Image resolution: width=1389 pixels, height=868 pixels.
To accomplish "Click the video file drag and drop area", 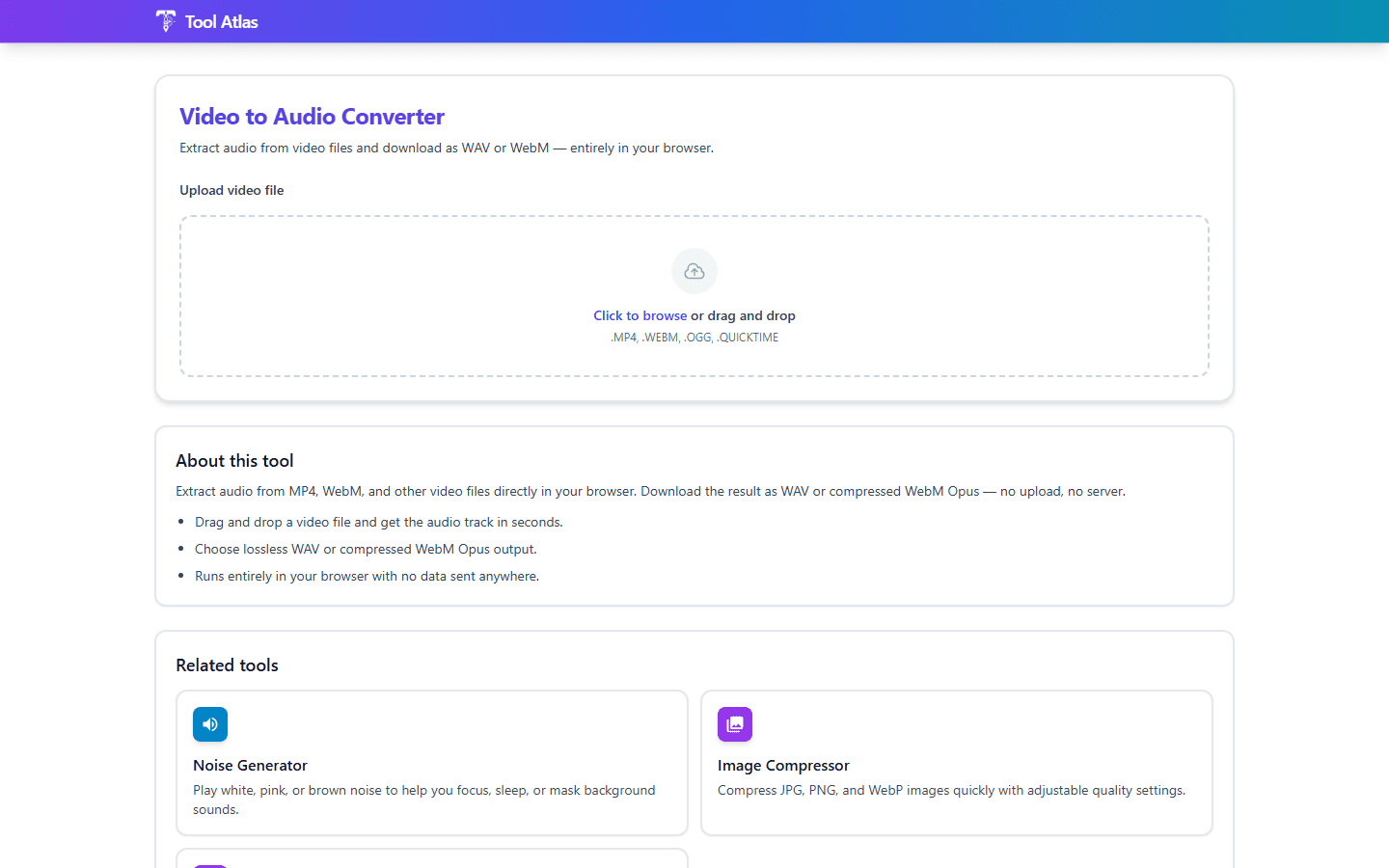I will point(694,296).
